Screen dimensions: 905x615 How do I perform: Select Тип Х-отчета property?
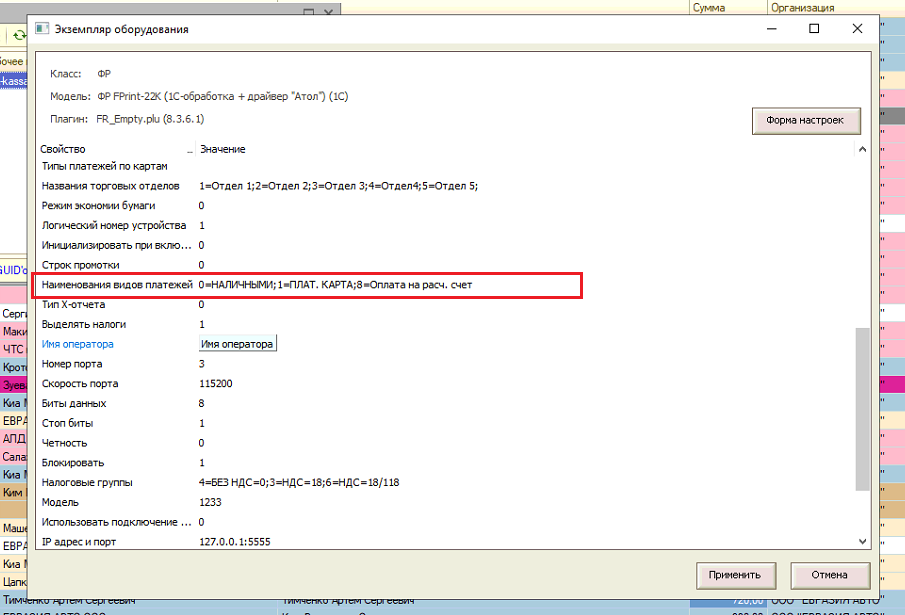[x=73, y=305]
